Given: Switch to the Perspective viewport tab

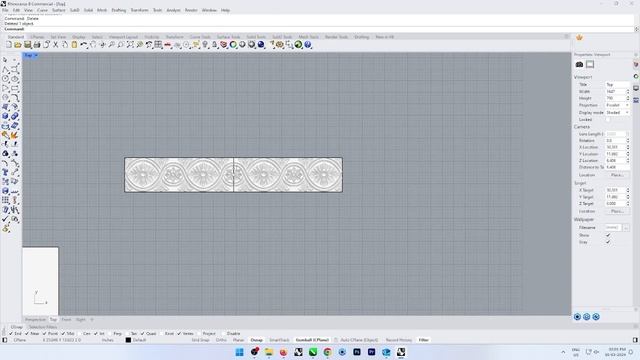Looking at the screenshot, I should (36, 320).
